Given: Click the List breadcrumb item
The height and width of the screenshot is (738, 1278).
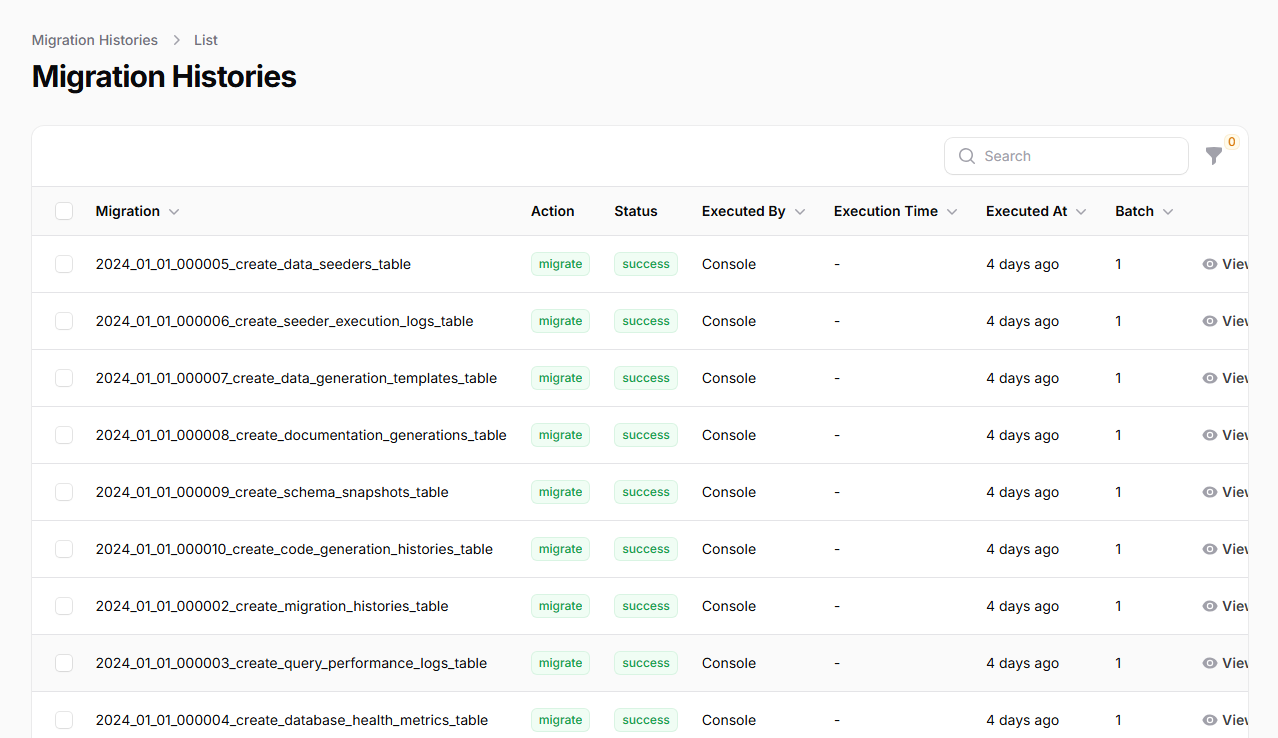Looking at the screenshot, I should click(206, 40).
